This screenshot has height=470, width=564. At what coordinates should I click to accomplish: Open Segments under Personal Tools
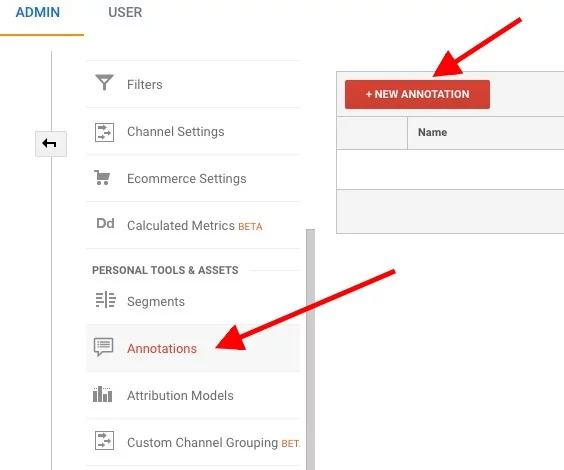click(156, 301)
